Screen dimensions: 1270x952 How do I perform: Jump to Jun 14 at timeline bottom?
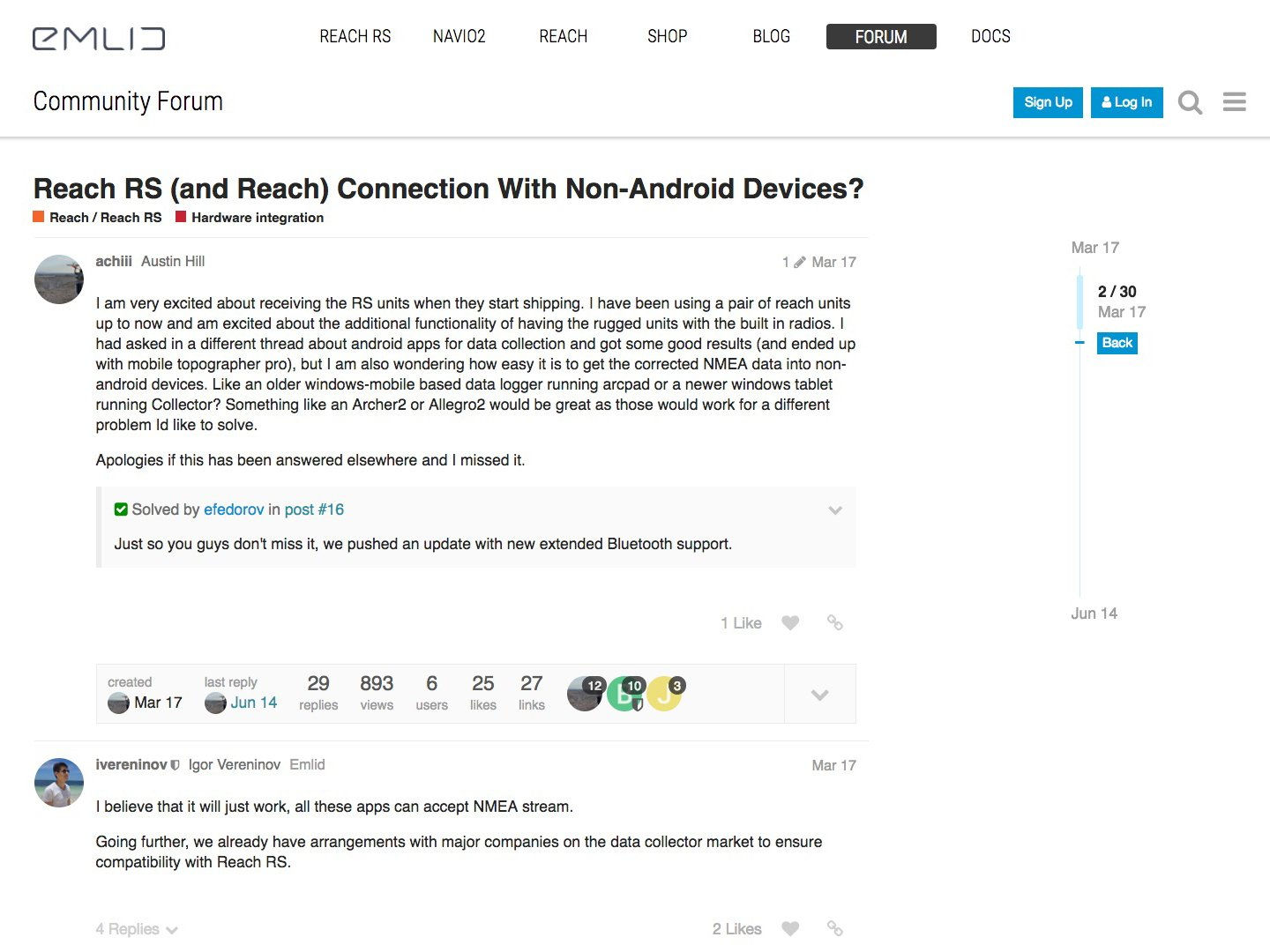1094,614
